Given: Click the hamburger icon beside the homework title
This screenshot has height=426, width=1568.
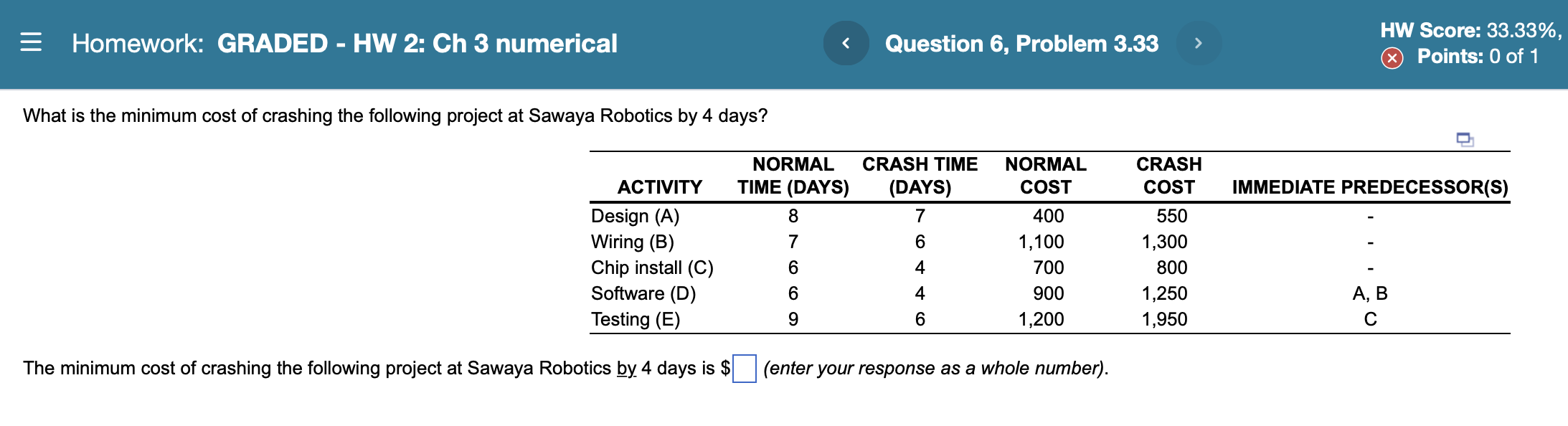Looking at the screenshot, I should [30, 43].
